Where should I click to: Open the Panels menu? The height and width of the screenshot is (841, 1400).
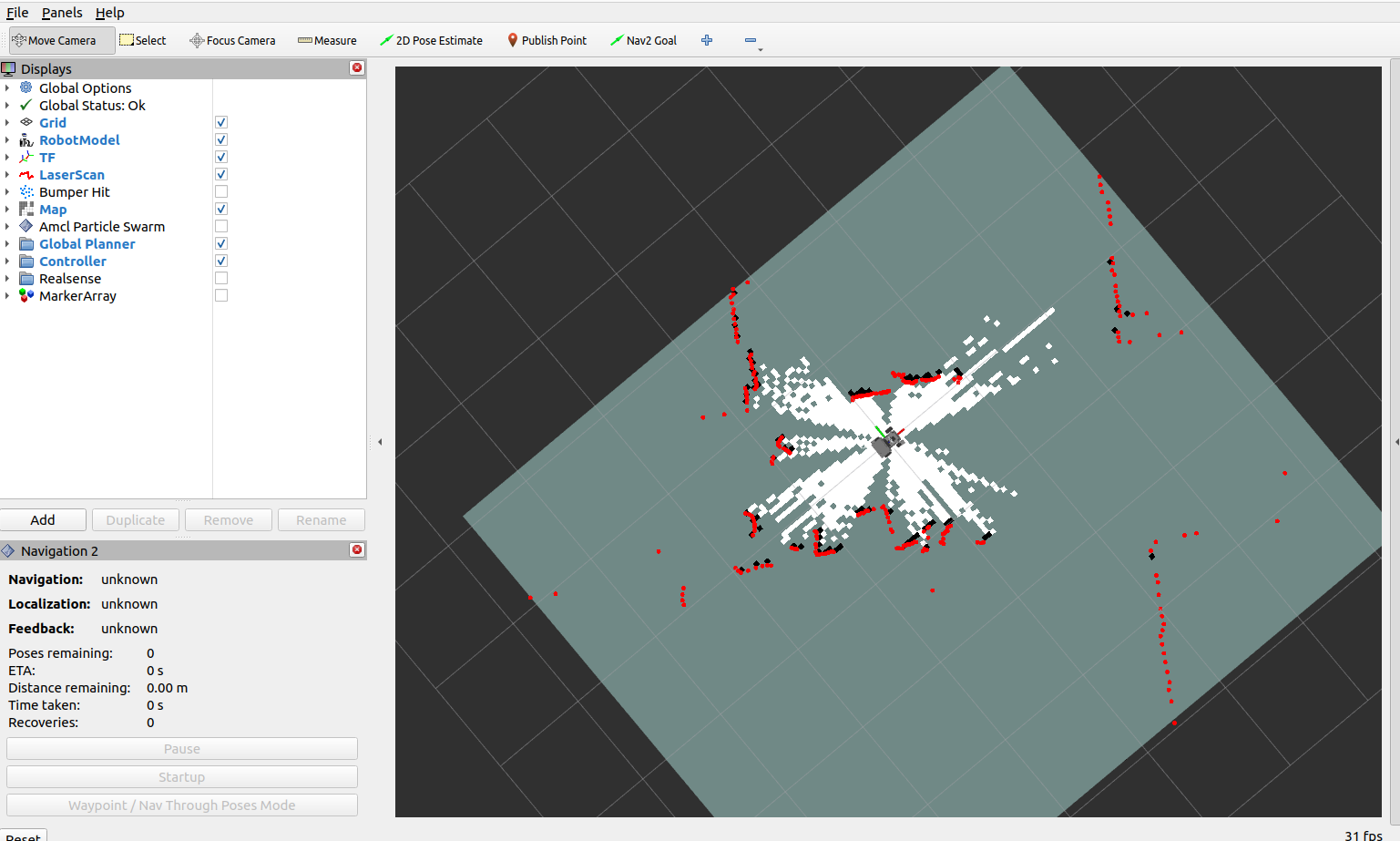click(62, 13)
